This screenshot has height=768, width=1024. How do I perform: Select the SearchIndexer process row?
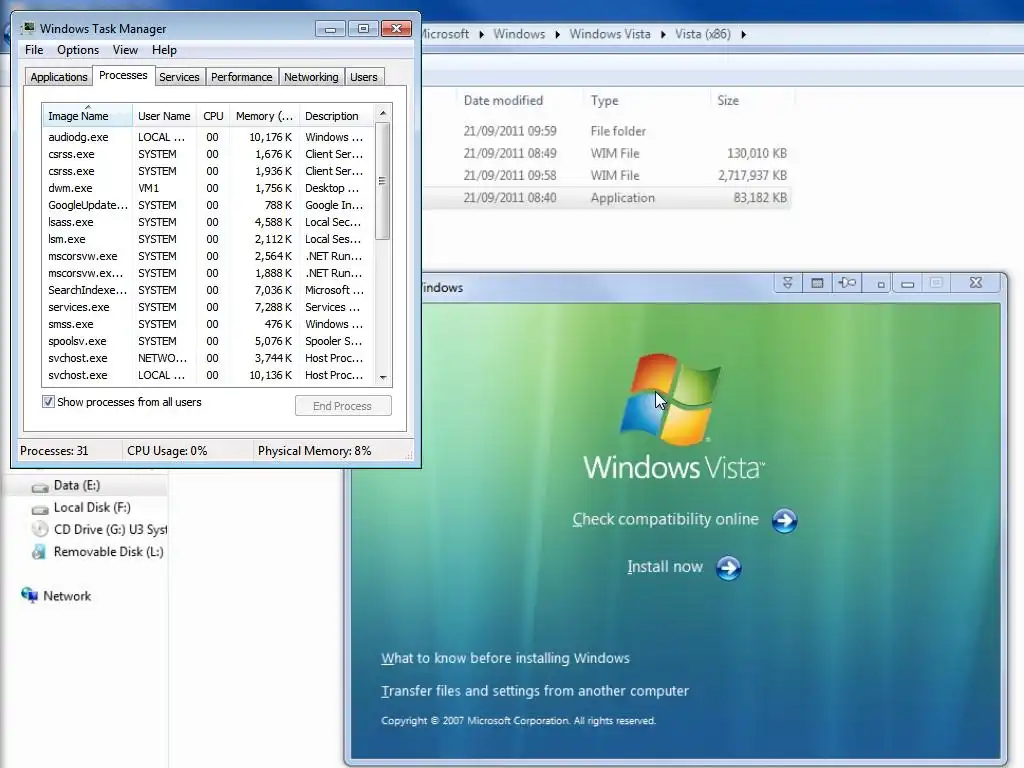(x=208, y=290)
